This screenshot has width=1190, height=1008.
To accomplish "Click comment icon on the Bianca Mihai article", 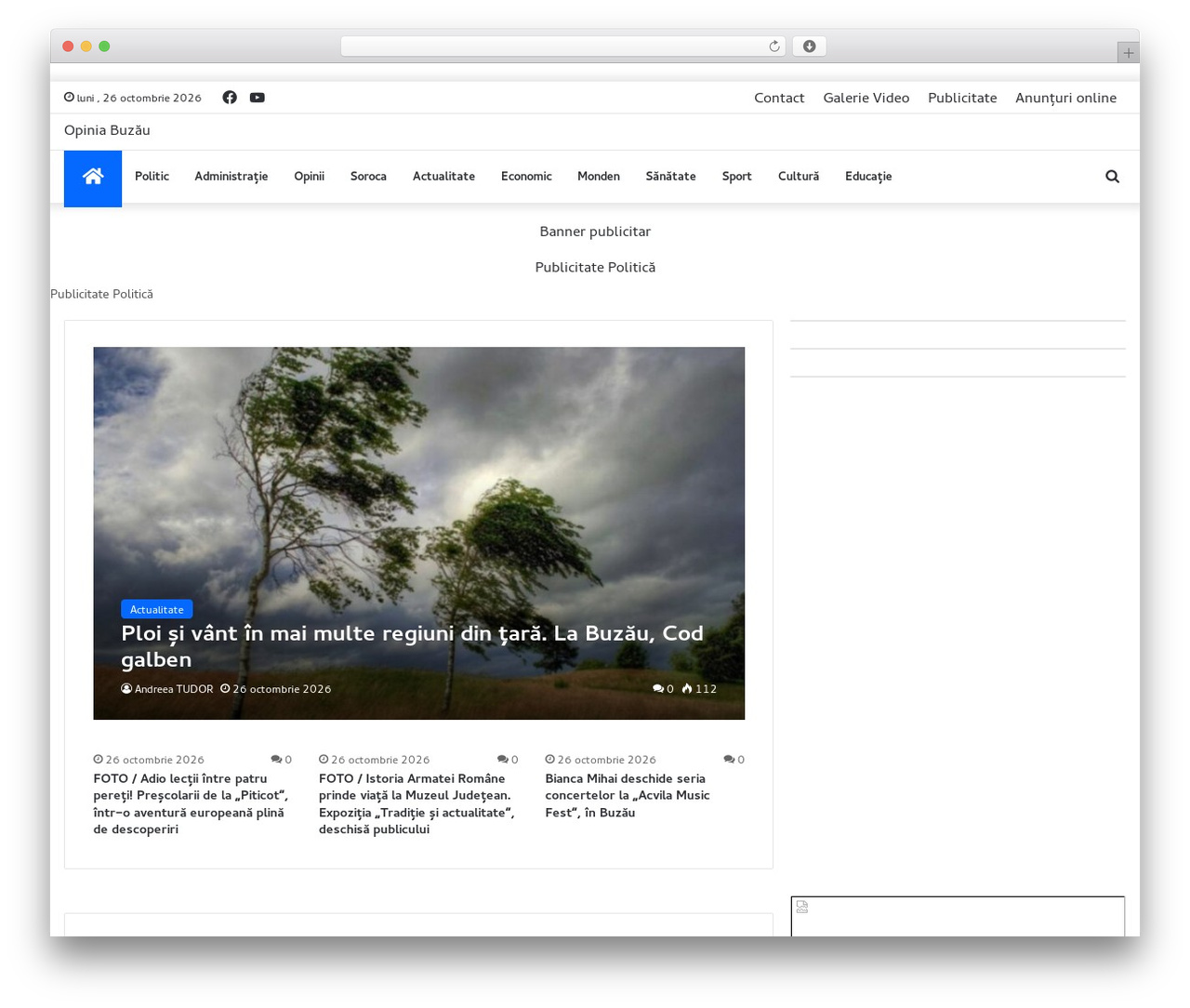I will click(729, 760).
